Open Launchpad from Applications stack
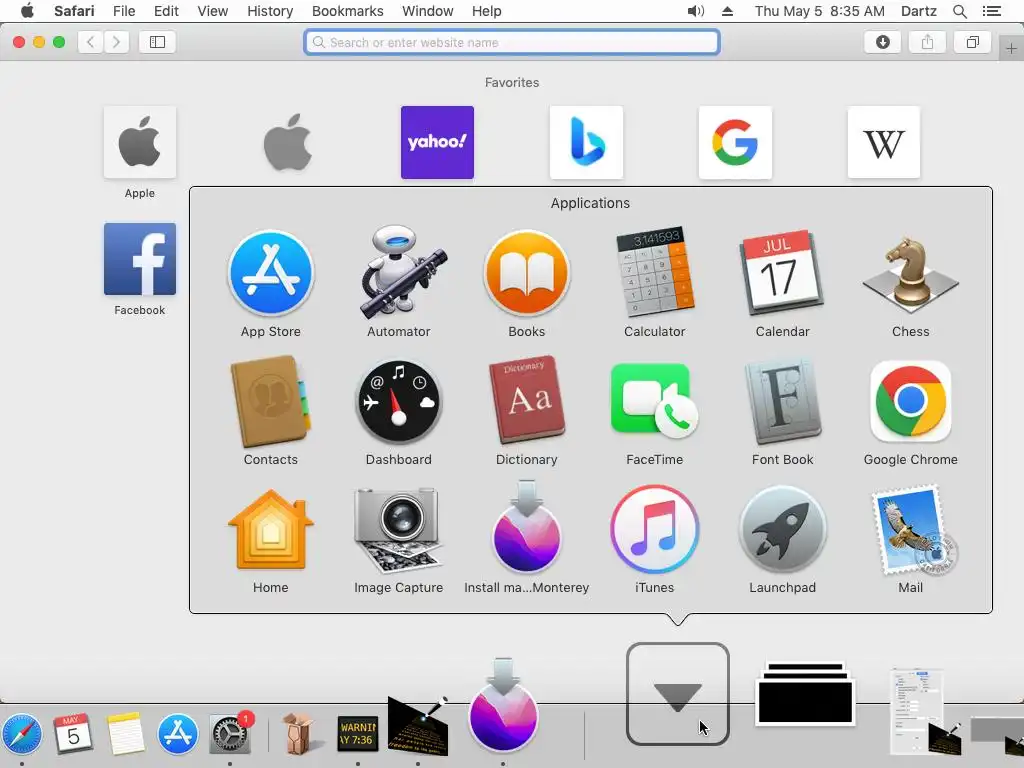The width and height of the screenshot is (1024, 768). 782,529
